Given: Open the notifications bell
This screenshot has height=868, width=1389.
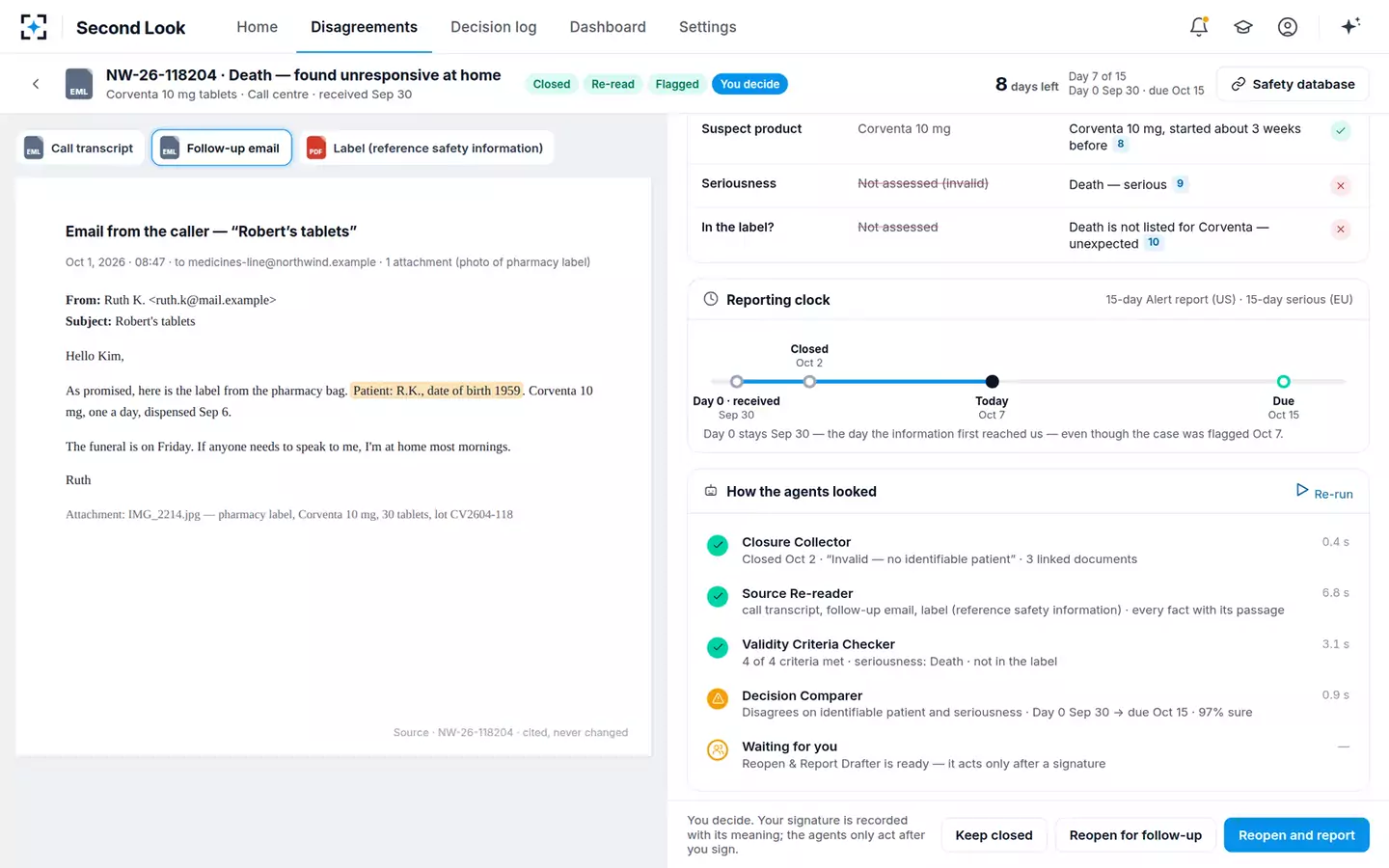Looking at the screenshot, I should click(1199, 27).
